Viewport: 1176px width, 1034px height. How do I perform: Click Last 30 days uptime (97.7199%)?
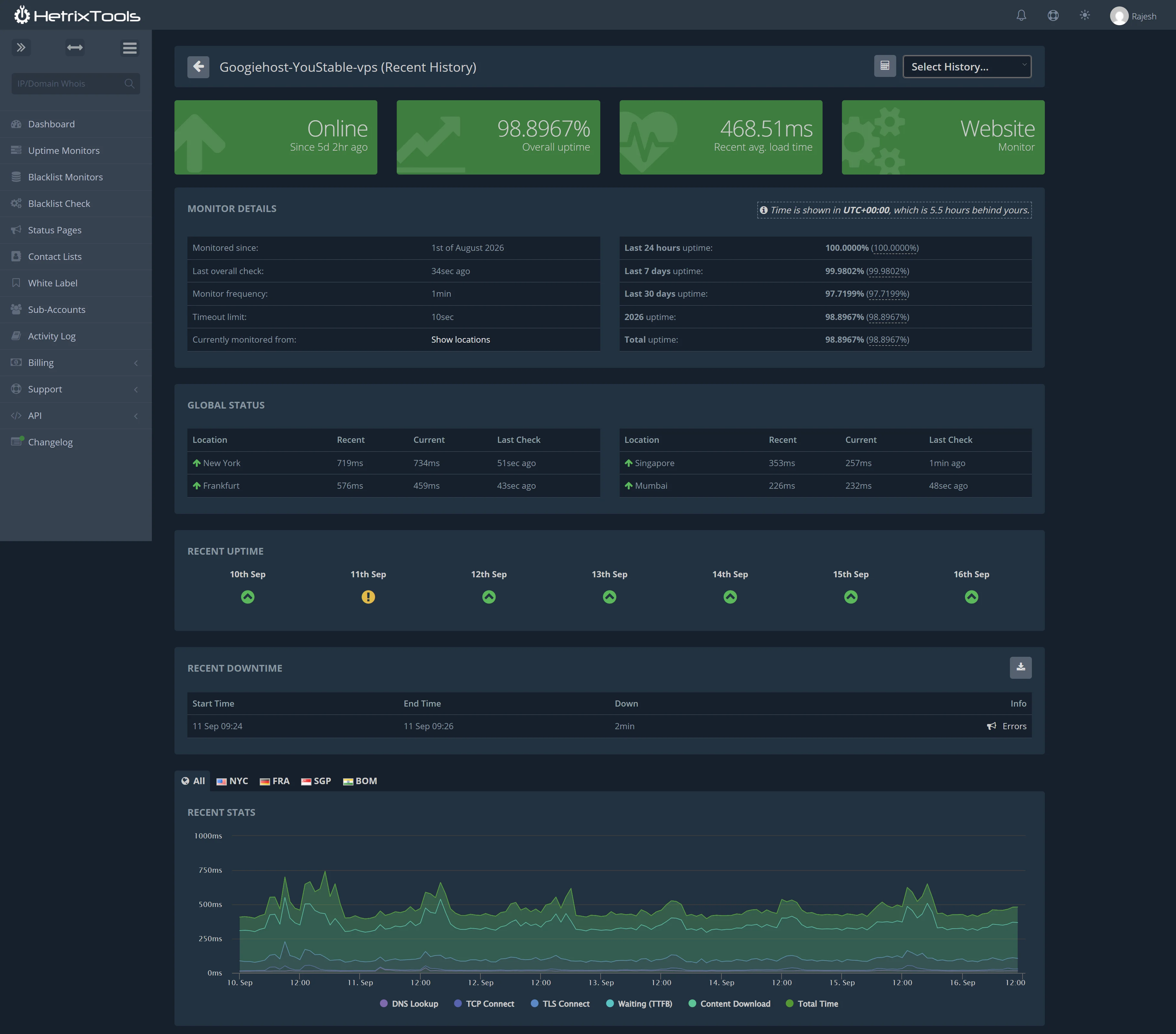(888, 293)
